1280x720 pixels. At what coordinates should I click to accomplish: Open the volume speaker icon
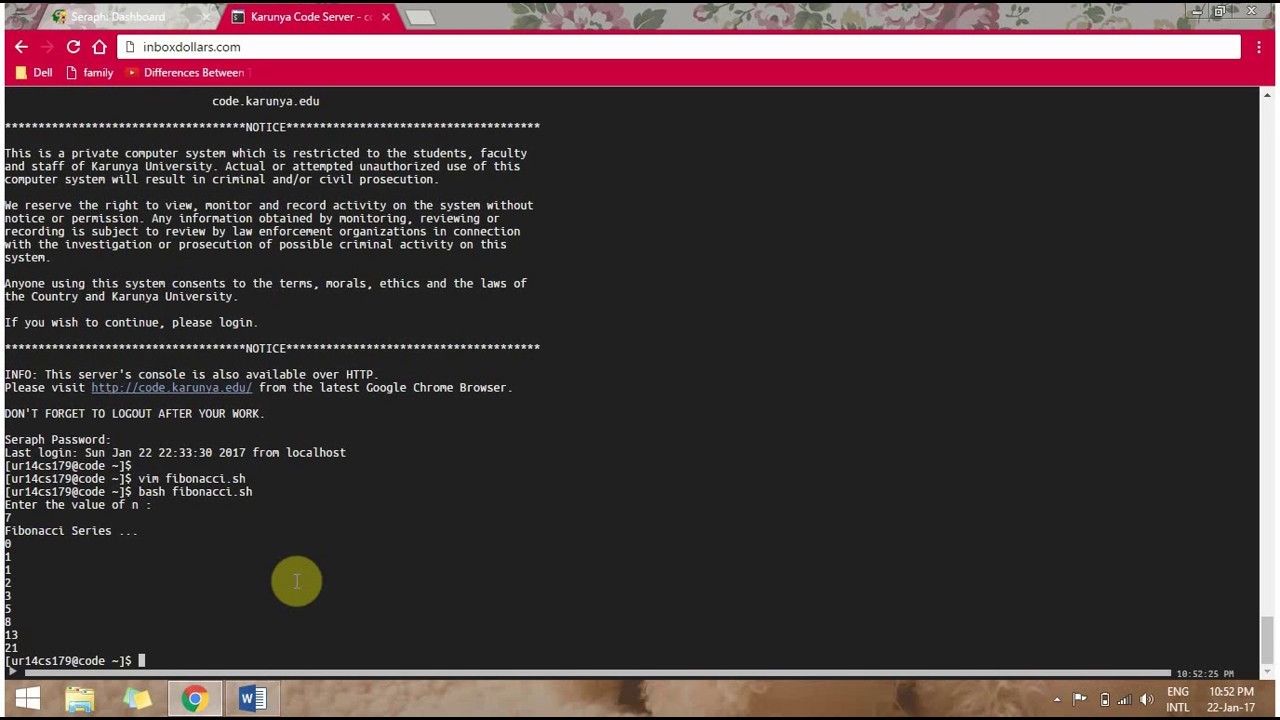[x=1147, y=700]
